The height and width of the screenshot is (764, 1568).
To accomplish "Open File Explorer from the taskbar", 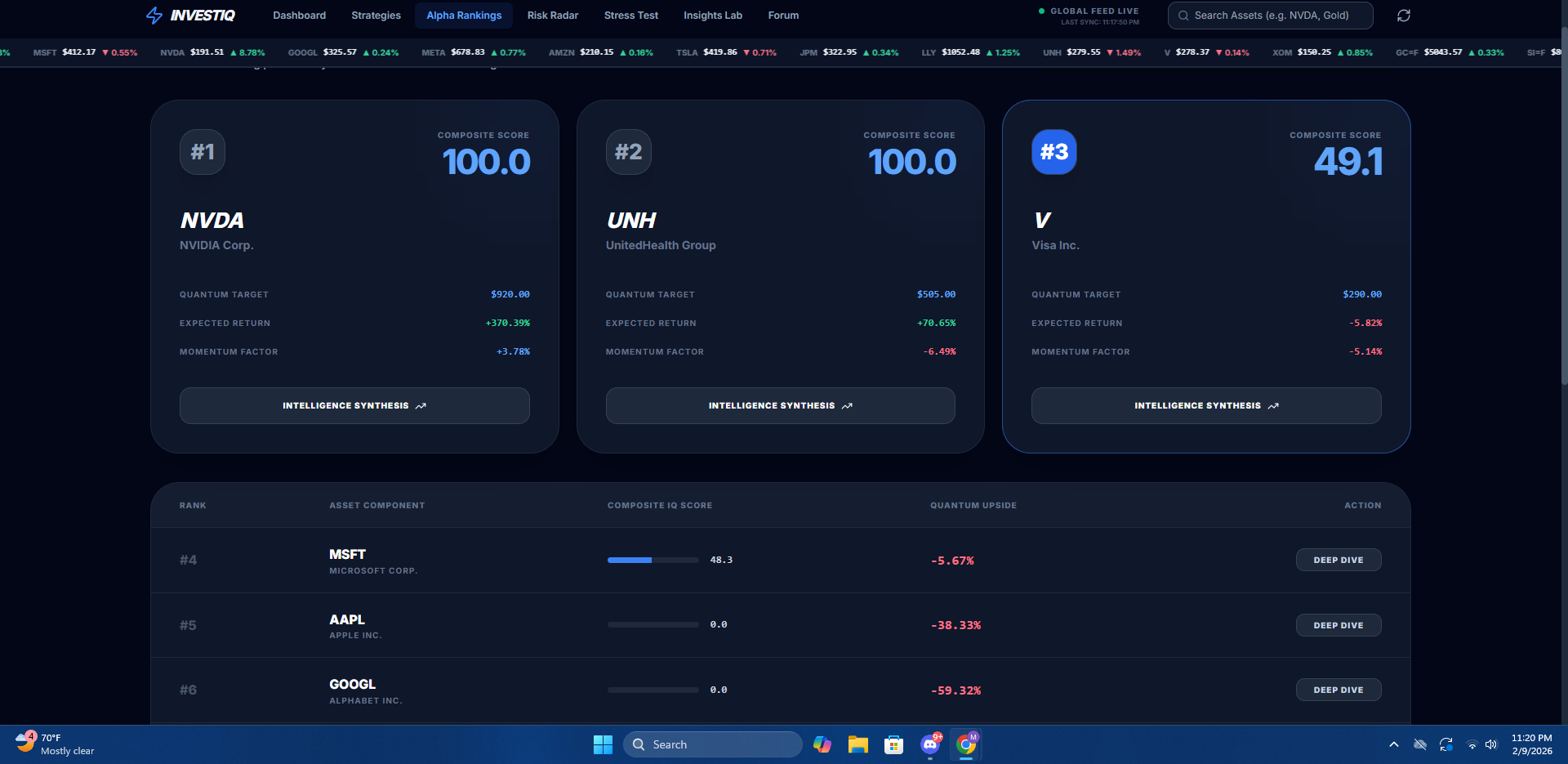I will tap(857, 744).
